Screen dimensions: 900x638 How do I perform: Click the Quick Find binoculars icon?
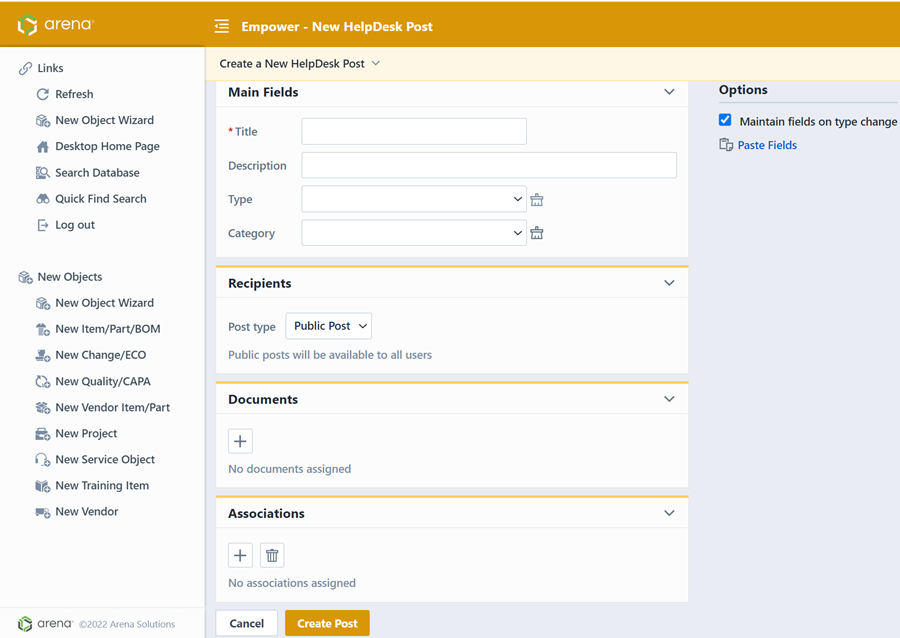[42, 199]
